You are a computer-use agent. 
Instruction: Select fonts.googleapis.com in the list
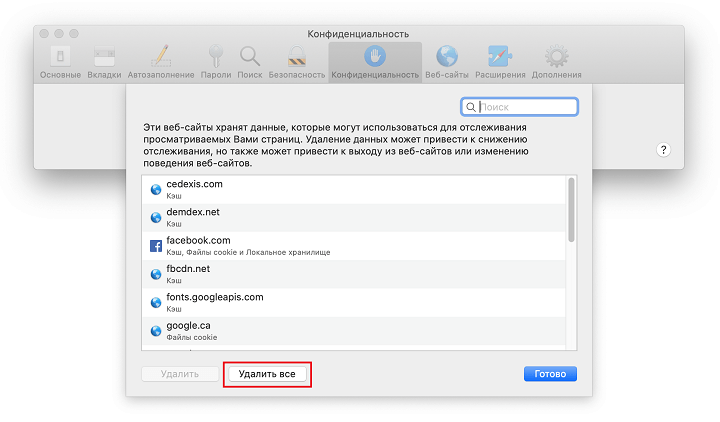350,302
